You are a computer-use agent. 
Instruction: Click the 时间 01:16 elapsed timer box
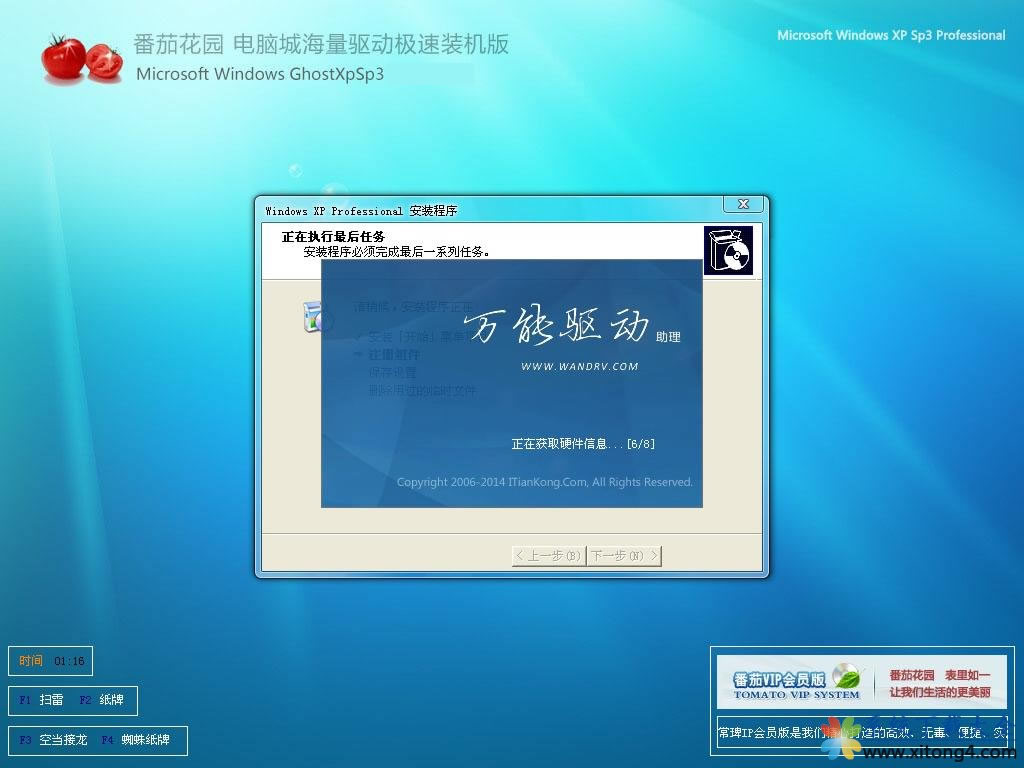pyautogui.click(x=51, y=661)
